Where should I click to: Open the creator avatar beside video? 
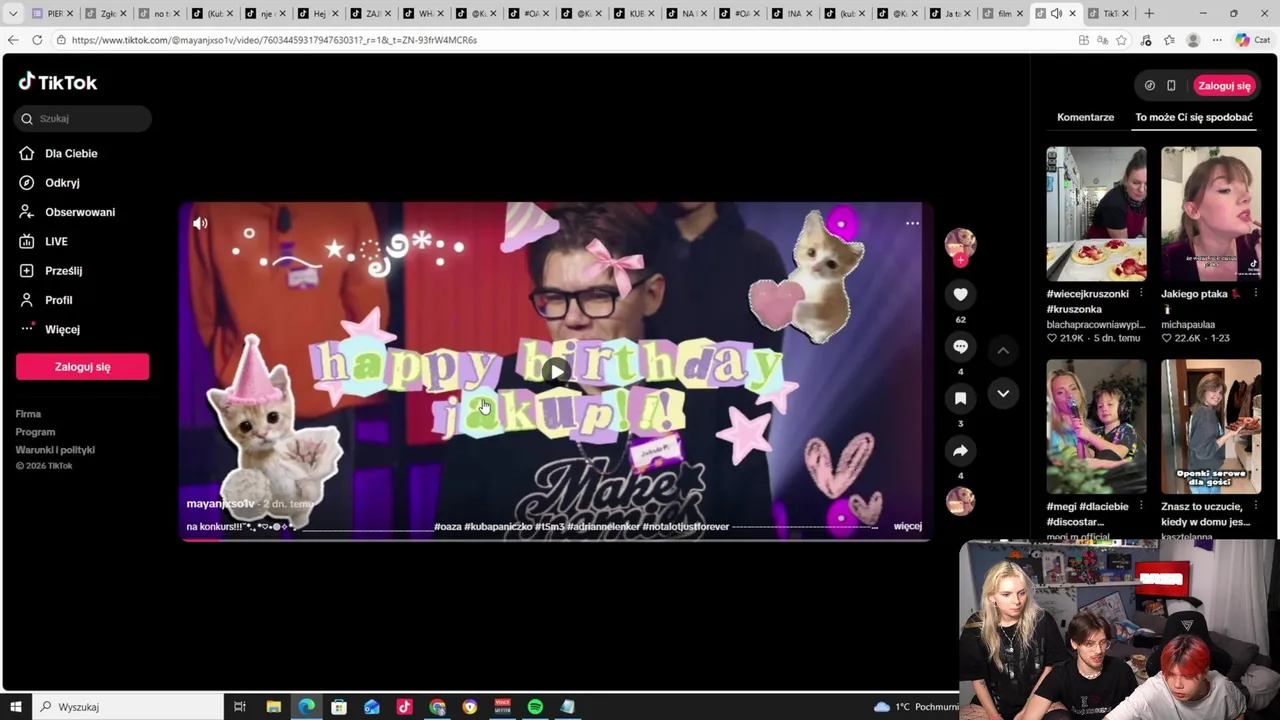point(960,242)
